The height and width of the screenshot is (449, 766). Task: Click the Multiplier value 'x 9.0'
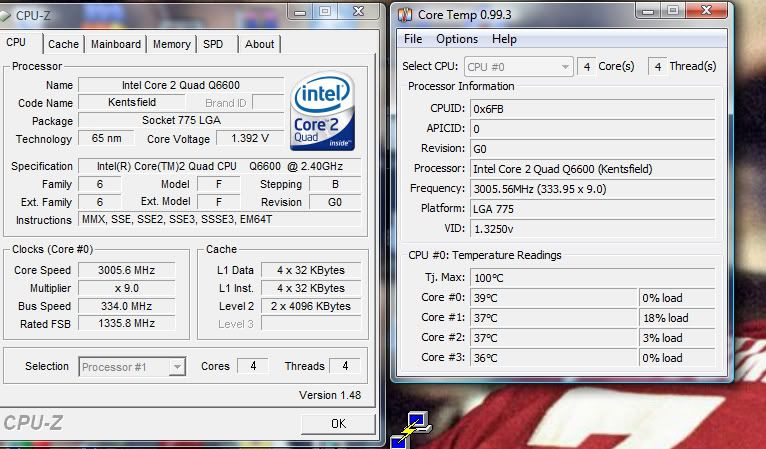point(127,288)
